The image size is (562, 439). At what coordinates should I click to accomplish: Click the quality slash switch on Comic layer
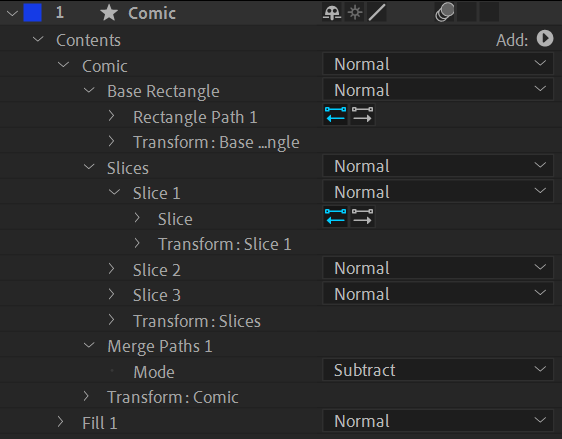point(377,13)
